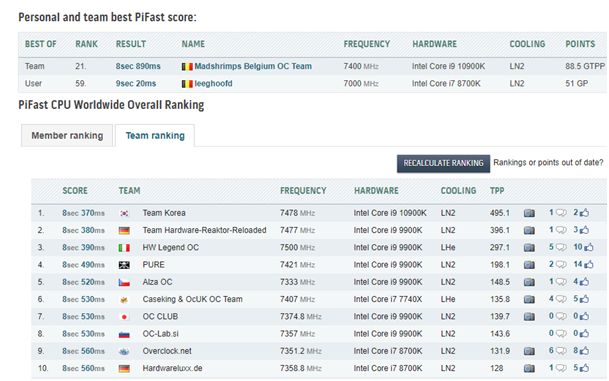Like the Team Hardware-Reaktor-Reloaded score
Screen dimensions: 609x381
(x=585, y=230)
